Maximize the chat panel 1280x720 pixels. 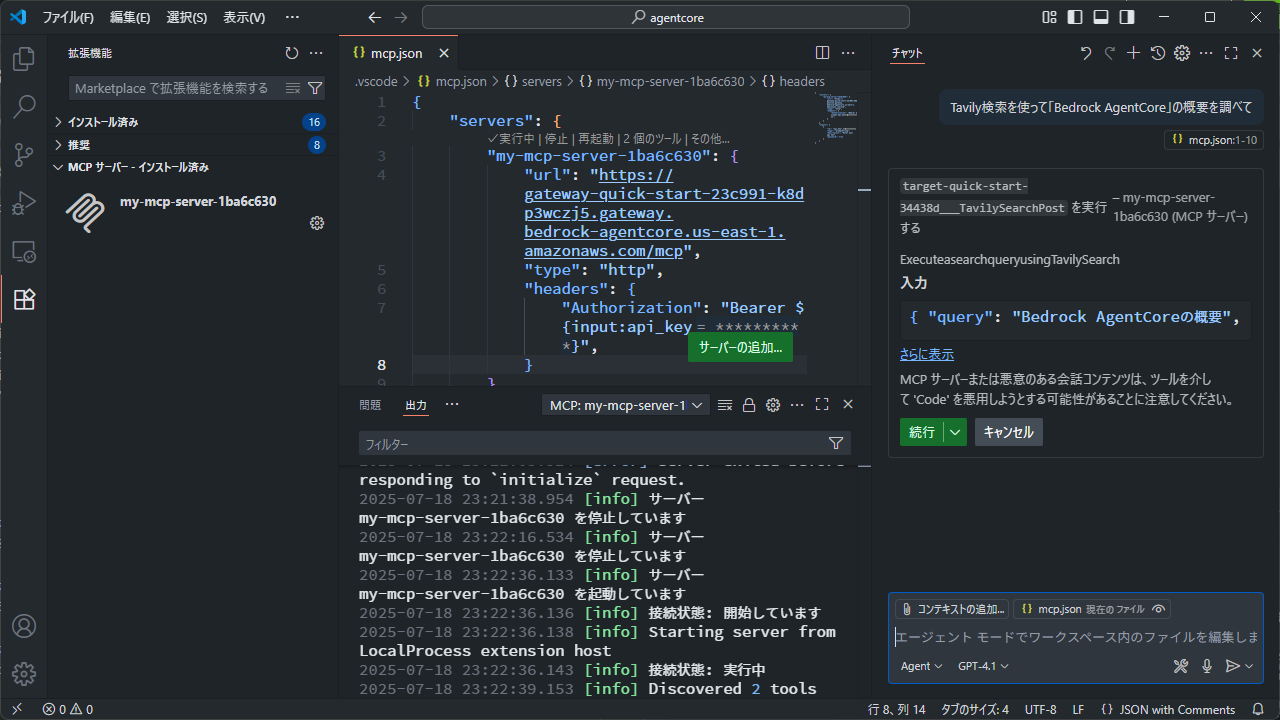(x=1231, y=53)
